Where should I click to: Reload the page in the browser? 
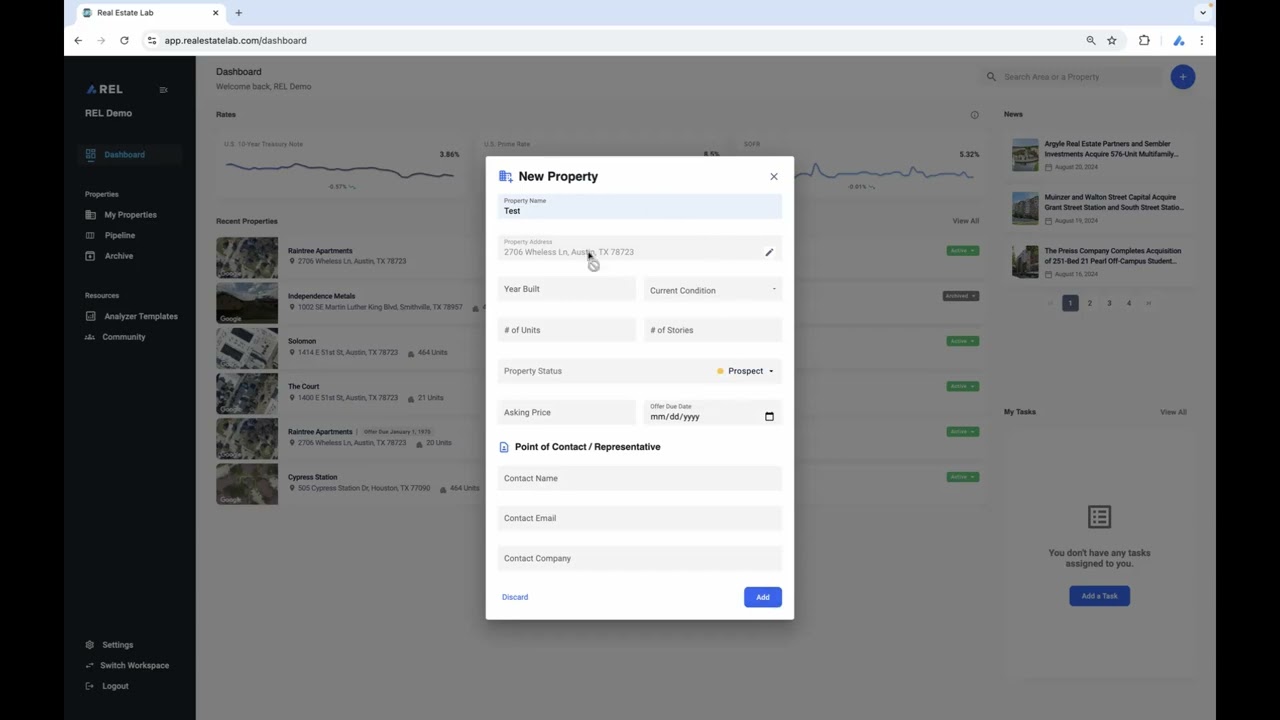124,41
